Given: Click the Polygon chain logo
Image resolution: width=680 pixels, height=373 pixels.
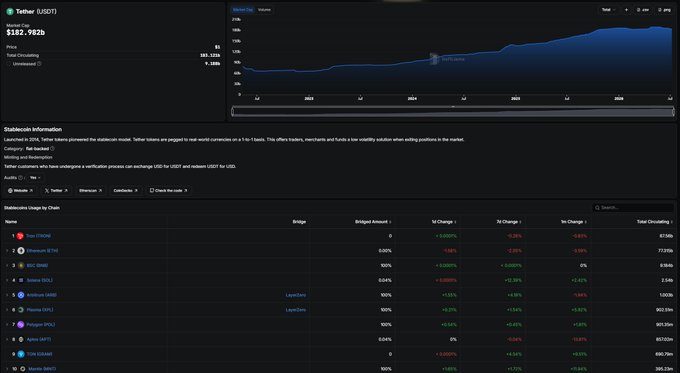Looking at the screenshot, I should pyautogui.click(x=21, y=324).
